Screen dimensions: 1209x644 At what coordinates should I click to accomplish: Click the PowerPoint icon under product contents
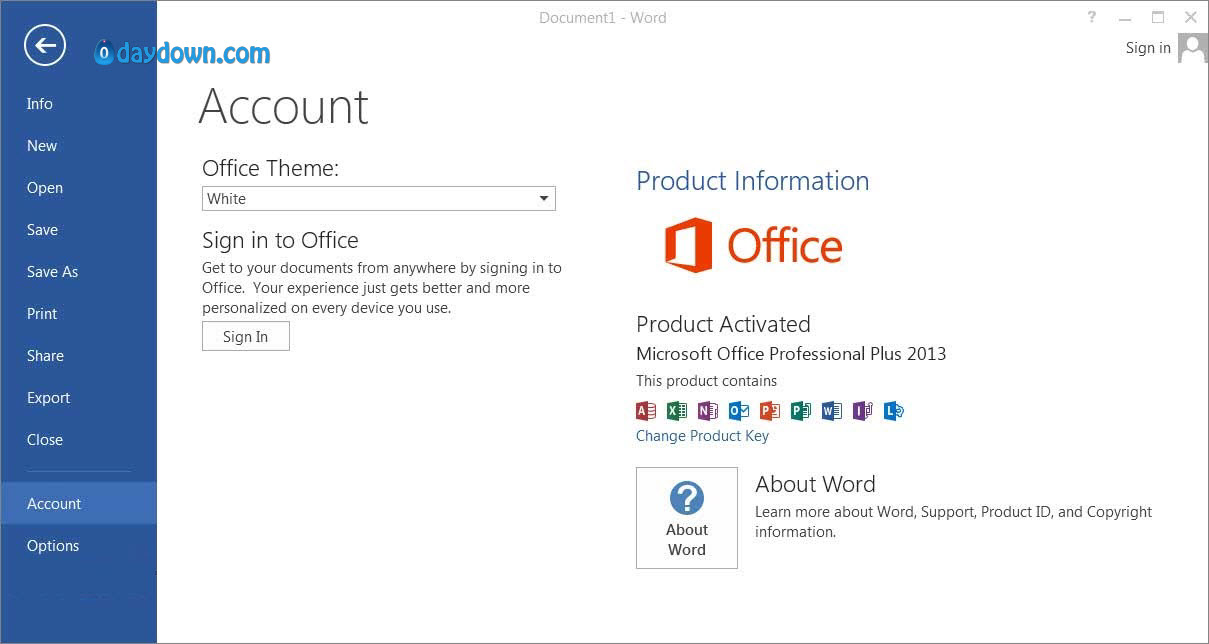click(770, 410)
